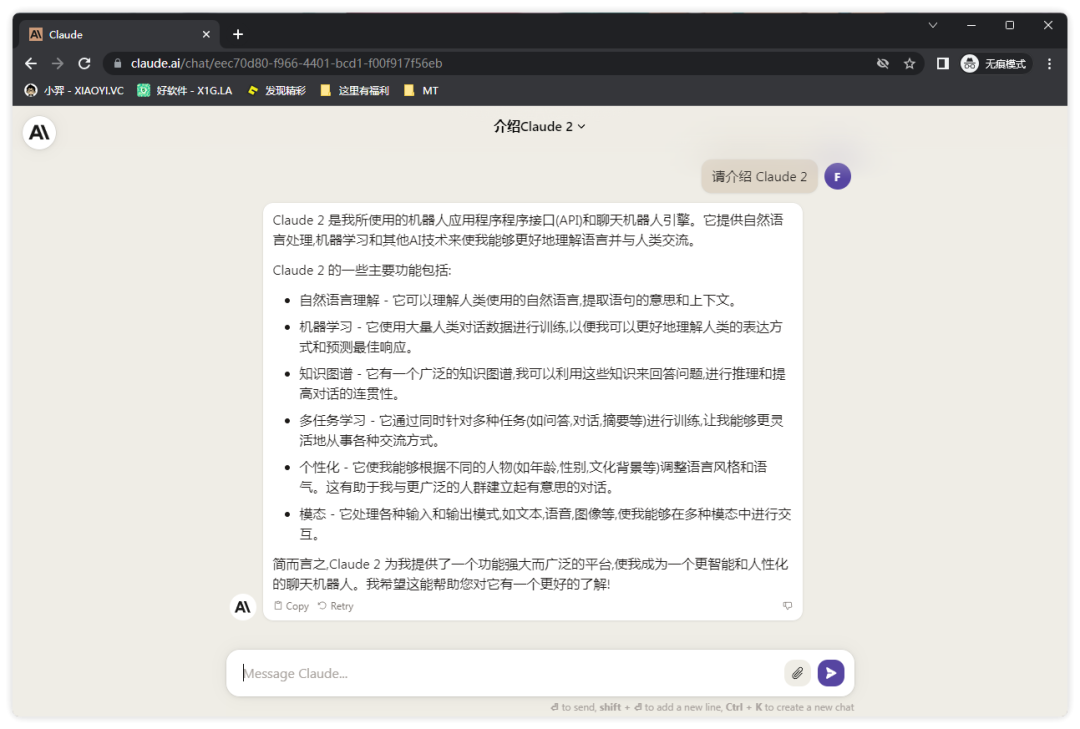
Task: Open the browser side panel icon
Action: [x=942, y=63]
